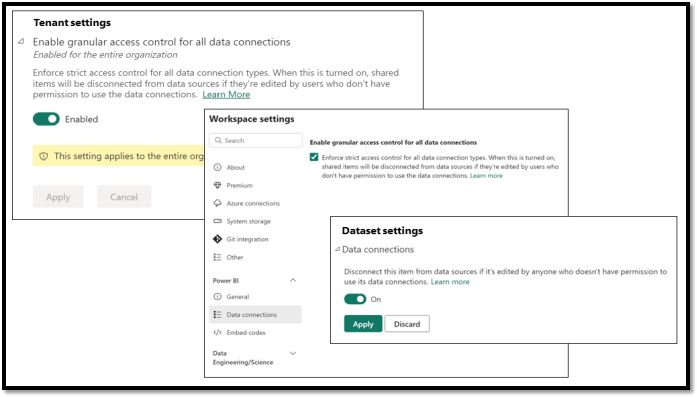Click Cancel in Tenant settings
The width and height of the screenshot is (697, 397).
click(124, 197)
